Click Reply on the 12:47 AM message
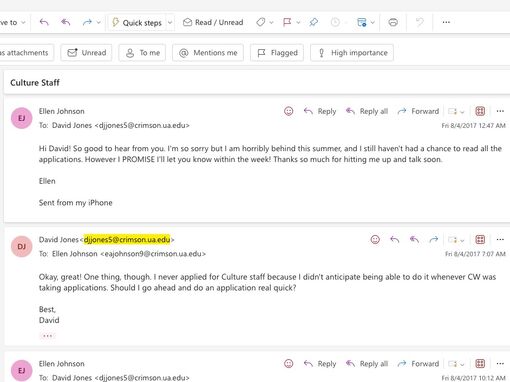Viewport: 510px width, 382px height. pos(320,111)
